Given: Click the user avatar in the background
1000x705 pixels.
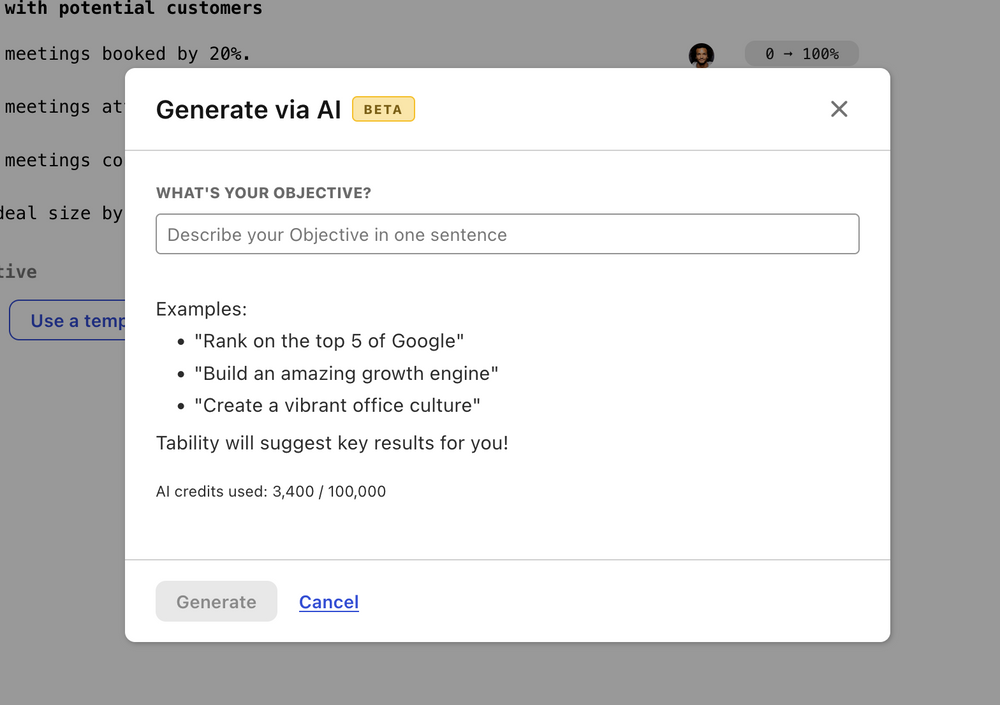Looking at the screenshot, I should [x=702, y=55].
